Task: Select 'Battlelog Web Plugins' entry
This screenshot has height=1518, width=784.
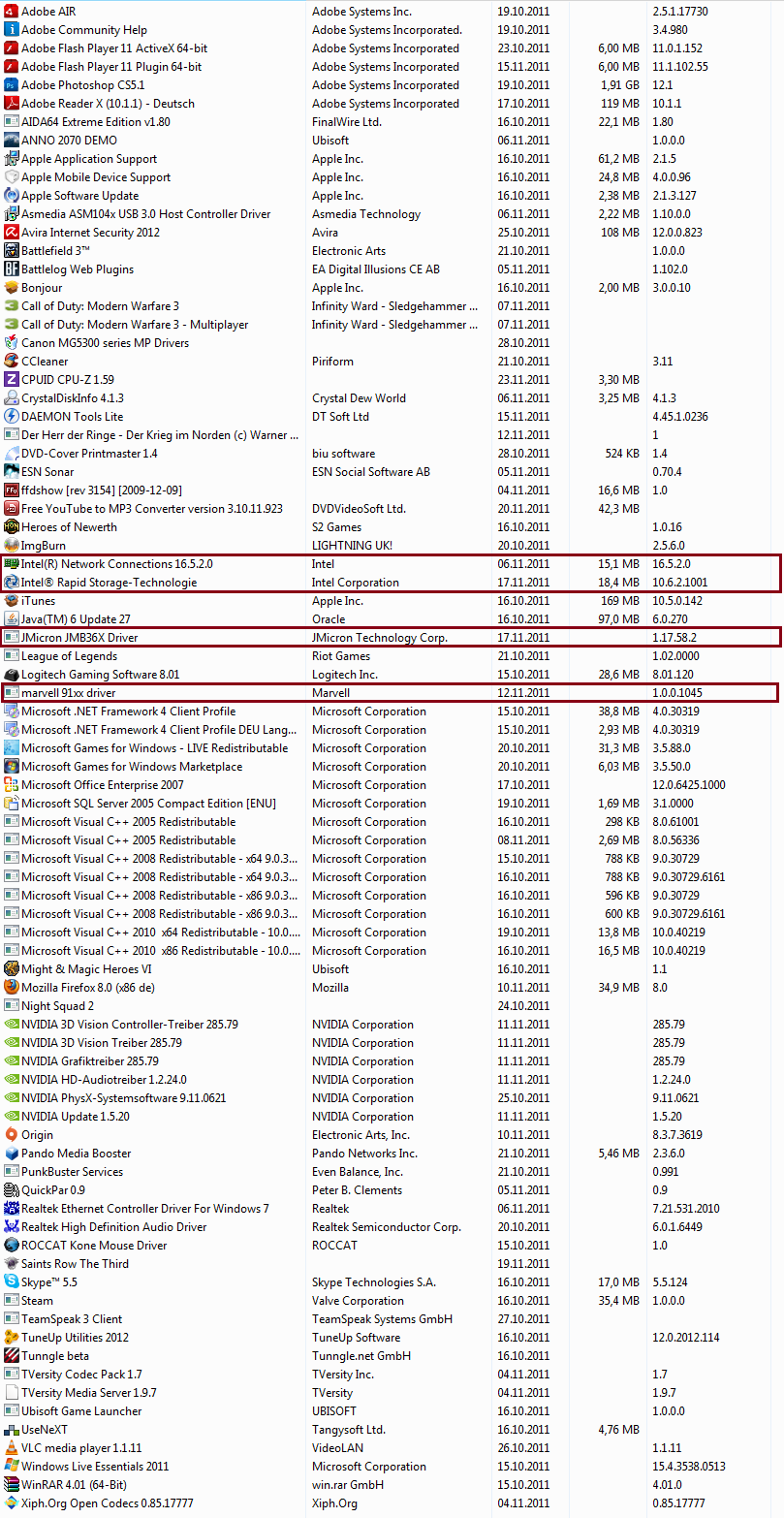Action: click(78, 269)
